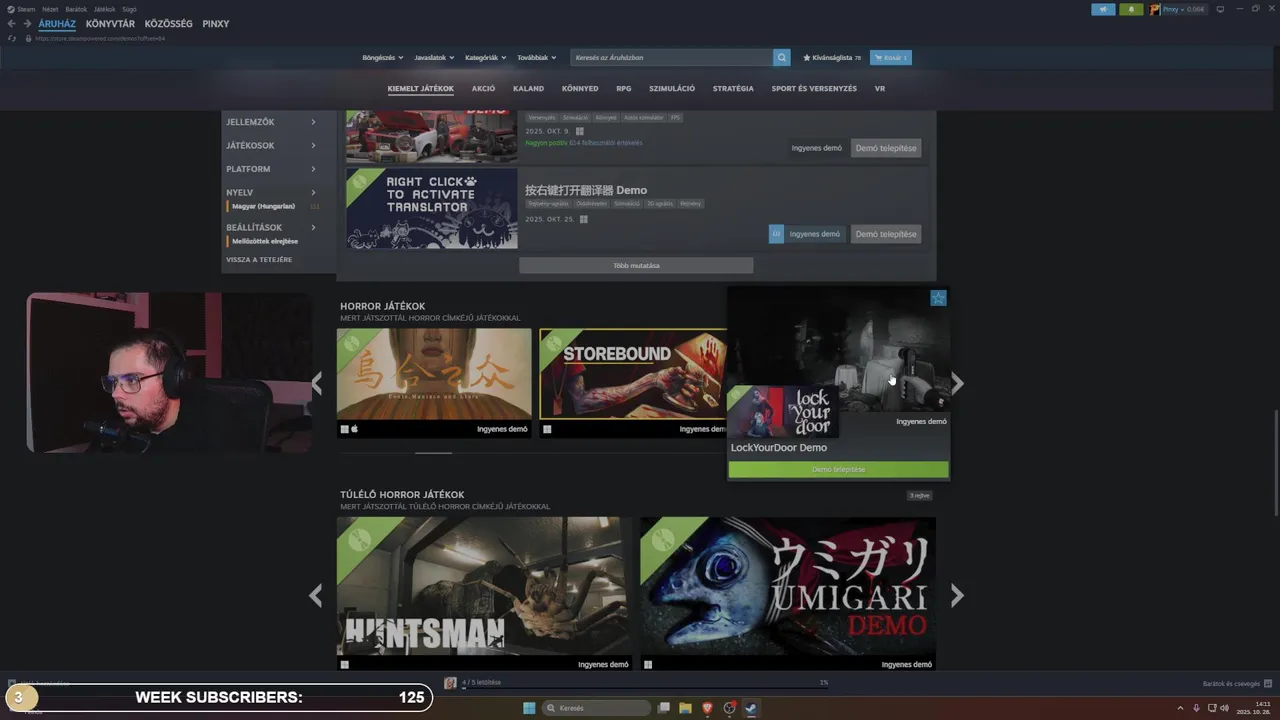Open the Játékok menu
This screenshot has width=1280, height=720.
[x=104, y=9]
